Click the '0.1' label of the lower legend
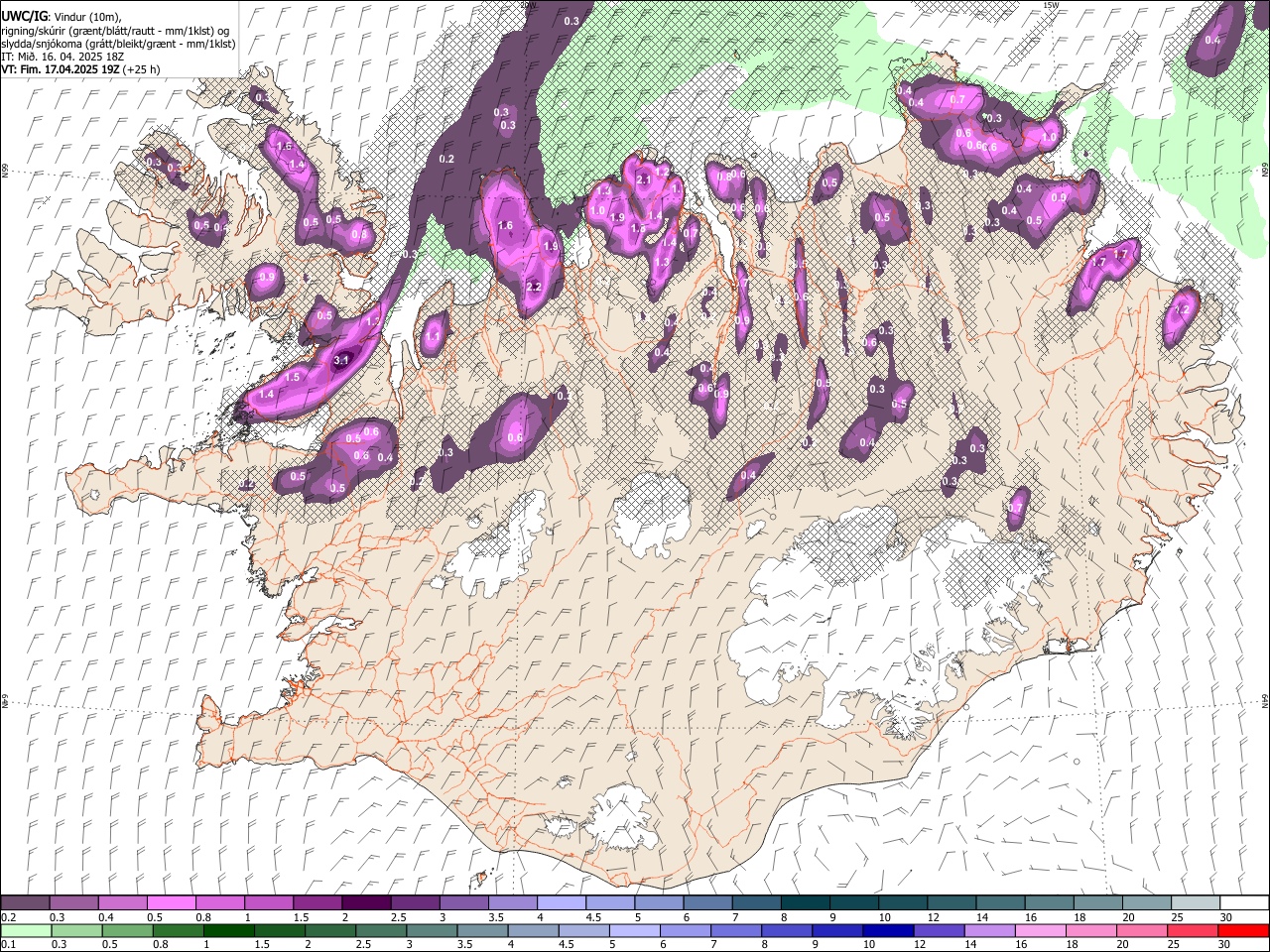The width and height of the screenshot is (1270, 952). (9, 945)
